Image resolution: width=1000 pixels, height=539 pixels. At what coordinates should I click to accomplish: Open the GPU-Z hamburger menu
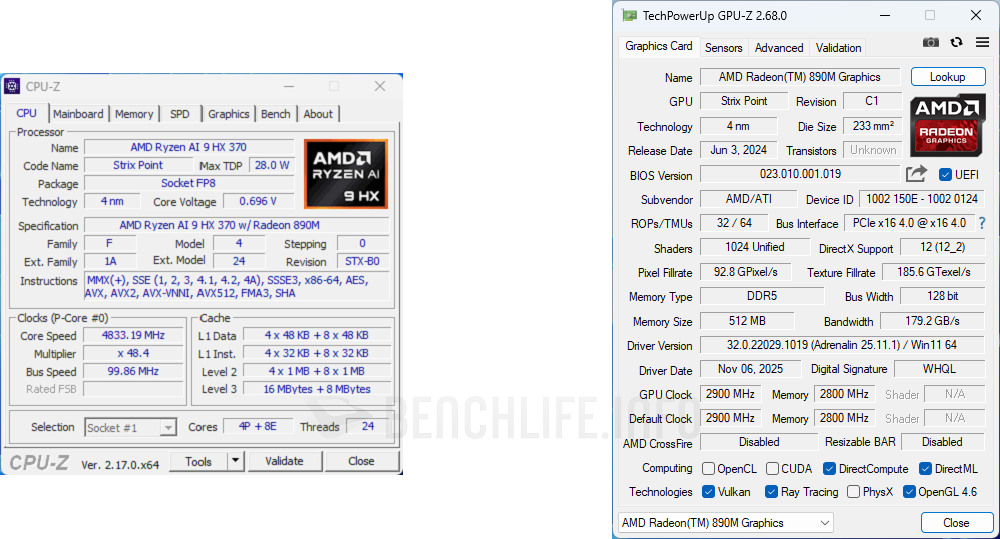pos(982,42)
